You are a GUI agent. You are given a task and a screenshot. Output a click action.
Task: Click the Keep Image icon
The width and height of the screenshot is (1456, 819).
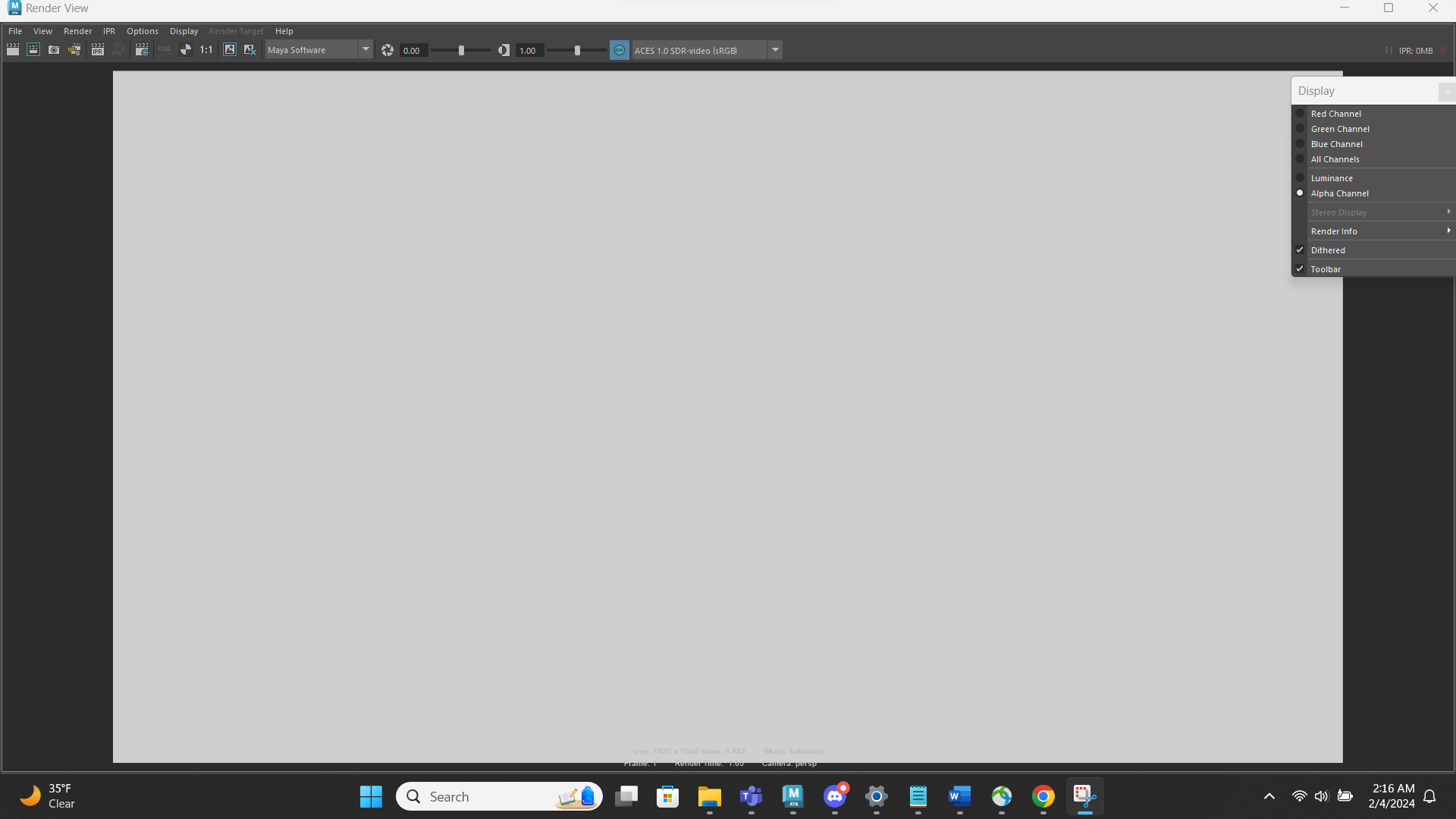click(x=230, y=49)
